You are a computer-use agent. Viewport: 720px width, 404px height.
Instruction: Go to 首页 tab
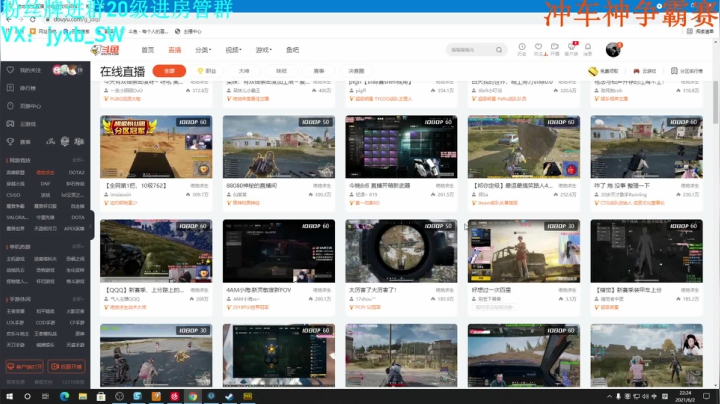pos(147,50)
